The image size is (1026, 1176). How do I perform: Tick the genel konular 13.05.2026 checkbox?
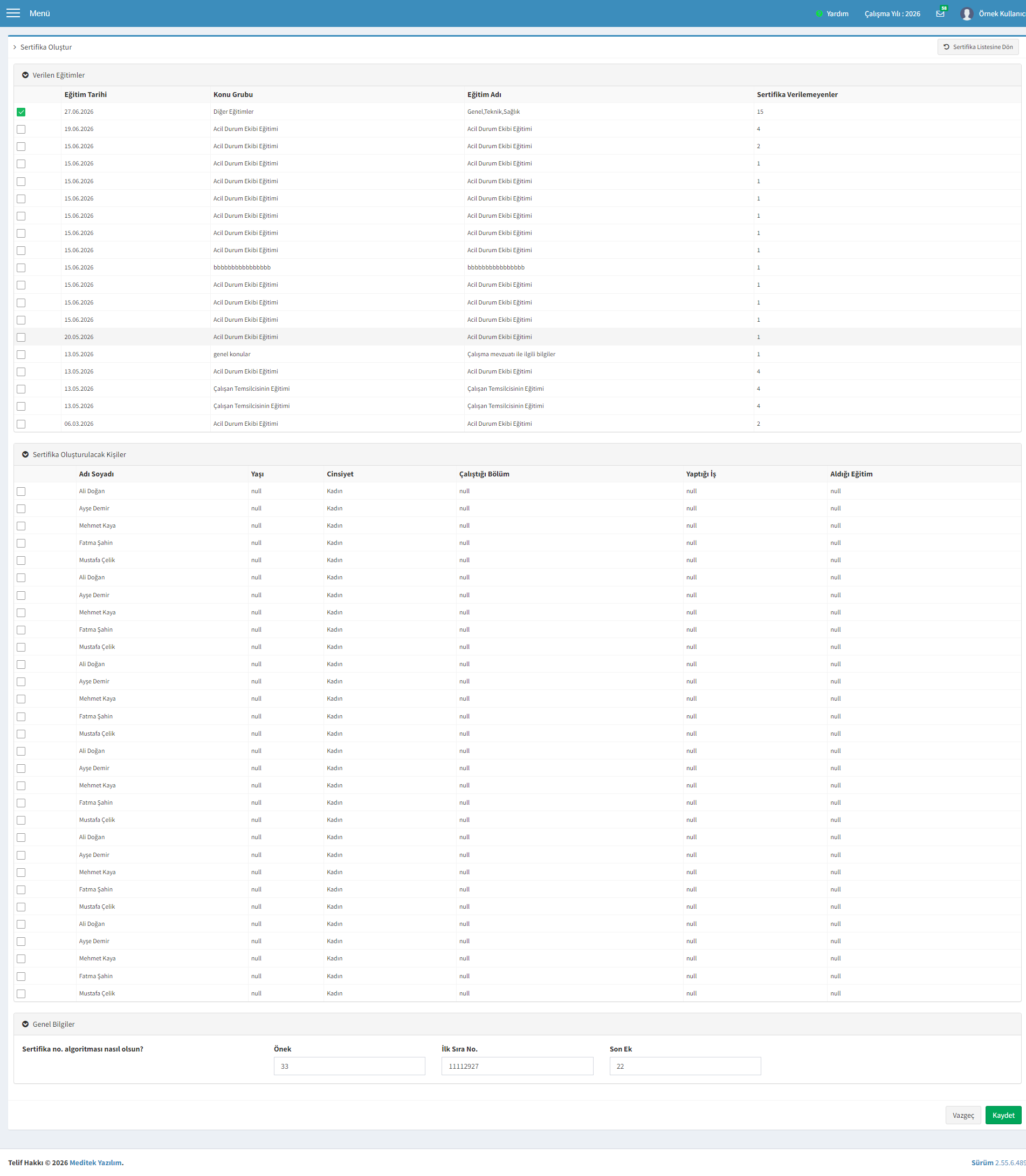pos(21,355)
